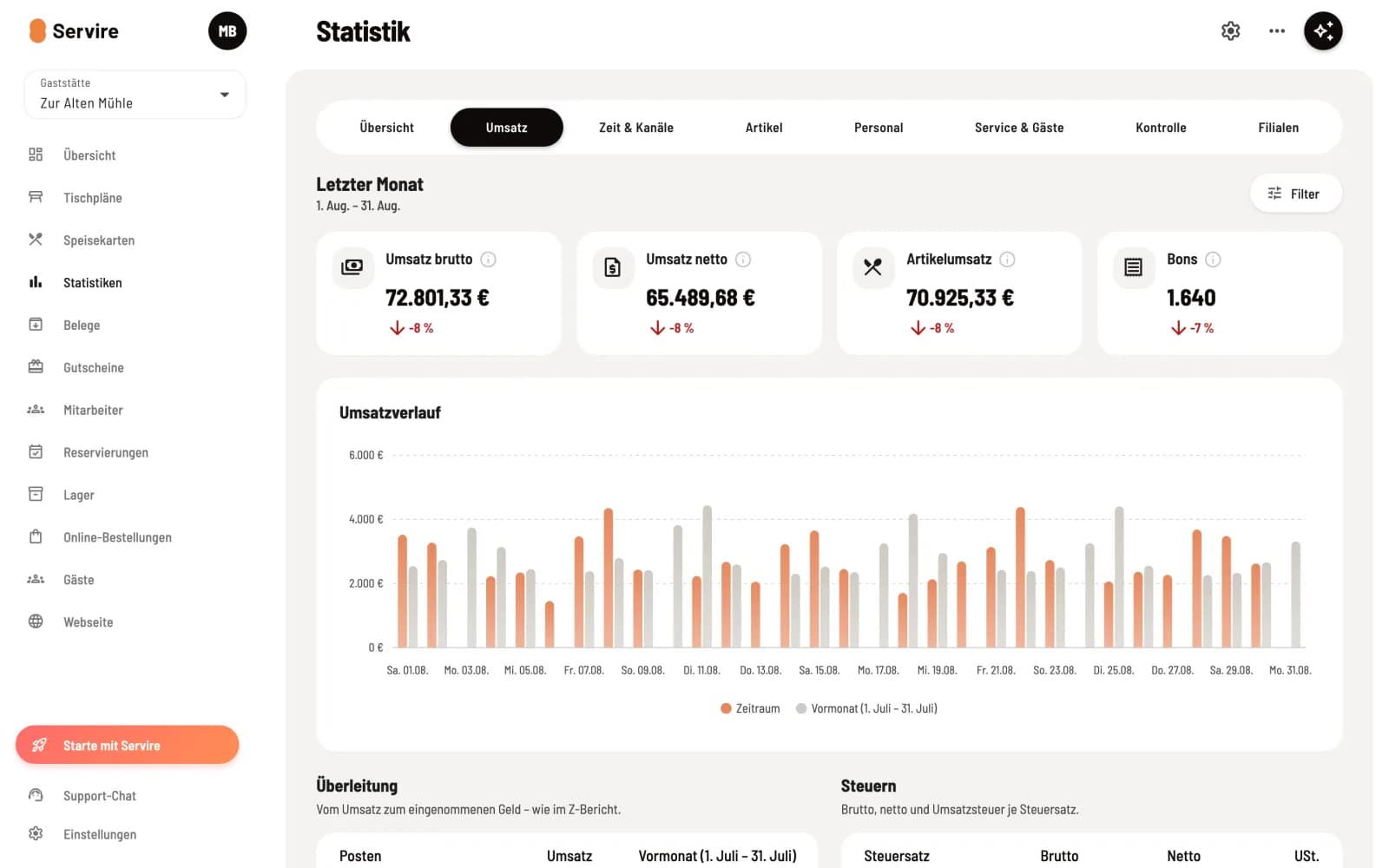Launch the AI assistant sparkle button
1389x868 pixels.
[1323, 31]
